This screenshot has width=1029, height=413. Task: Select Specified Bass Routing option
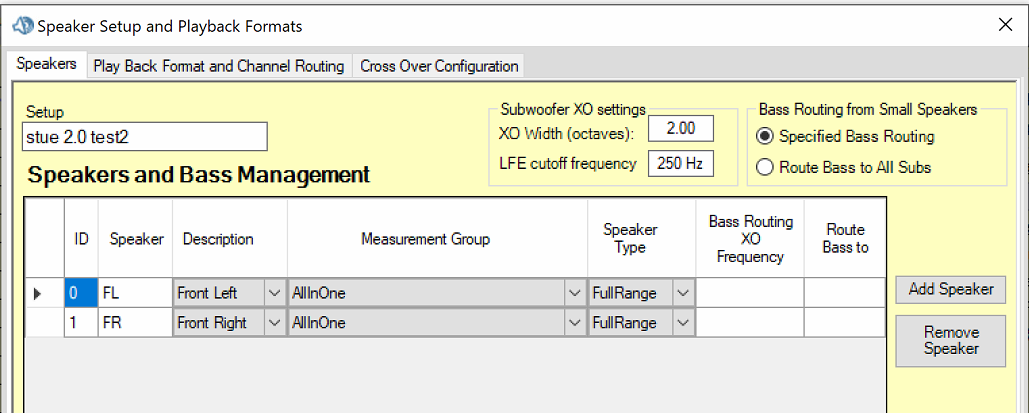[x=765, y=136]
